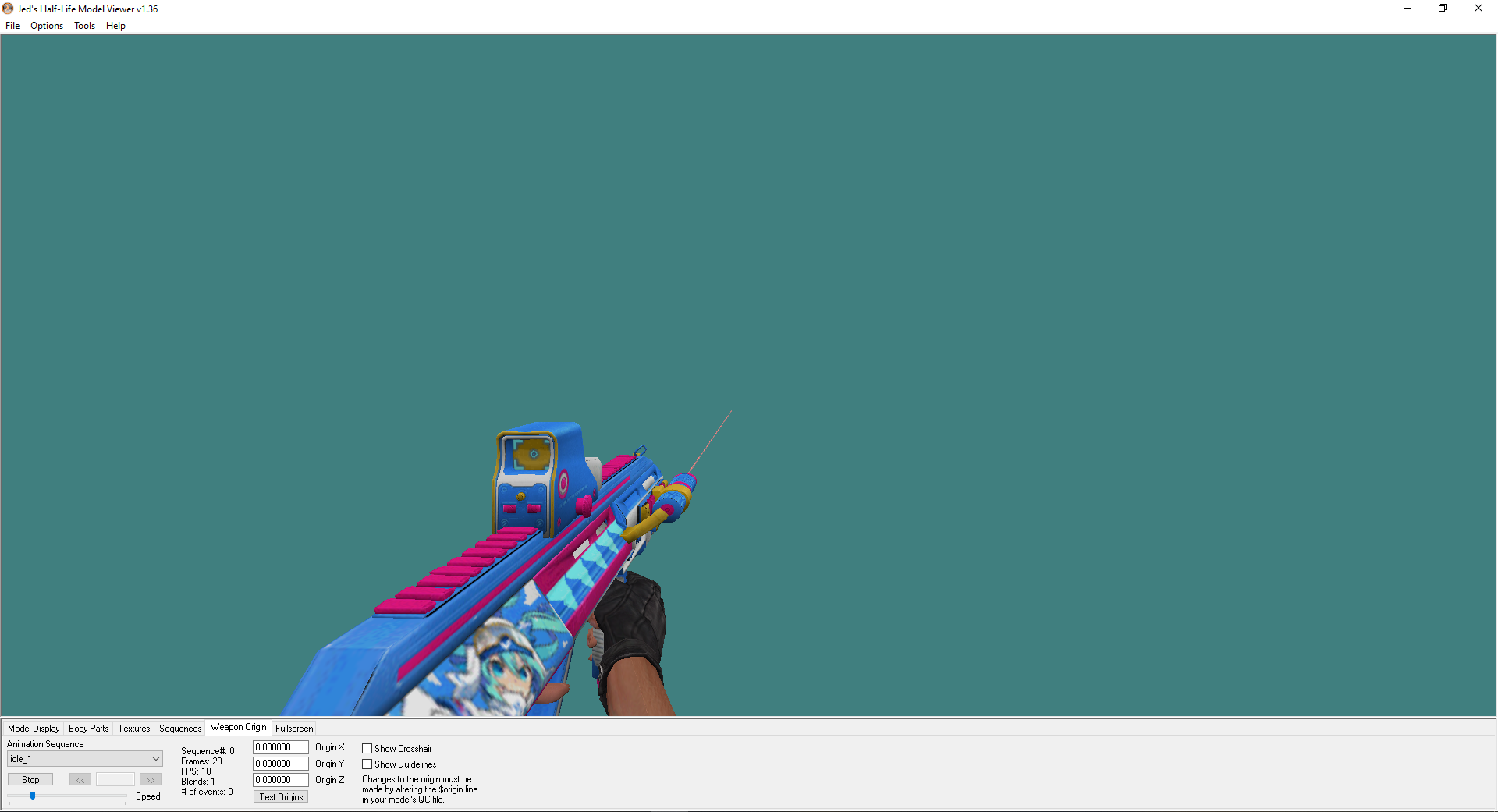The width and height of the screenshot is (1498, 812).
Task: Click the 'Sequence#: 0' text
Action: [208, 751]
